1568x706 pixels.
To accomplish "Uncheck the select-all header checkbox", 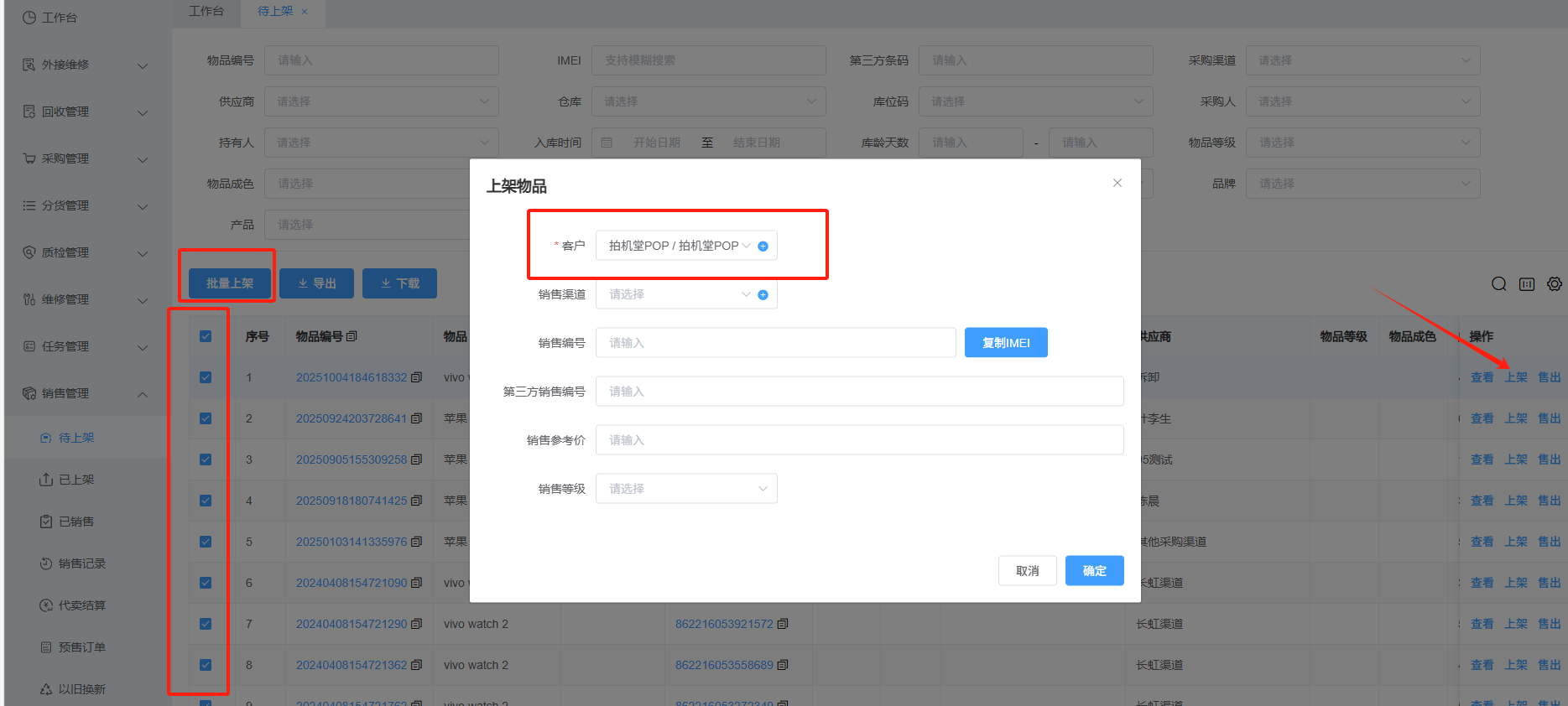I will 206,336.
